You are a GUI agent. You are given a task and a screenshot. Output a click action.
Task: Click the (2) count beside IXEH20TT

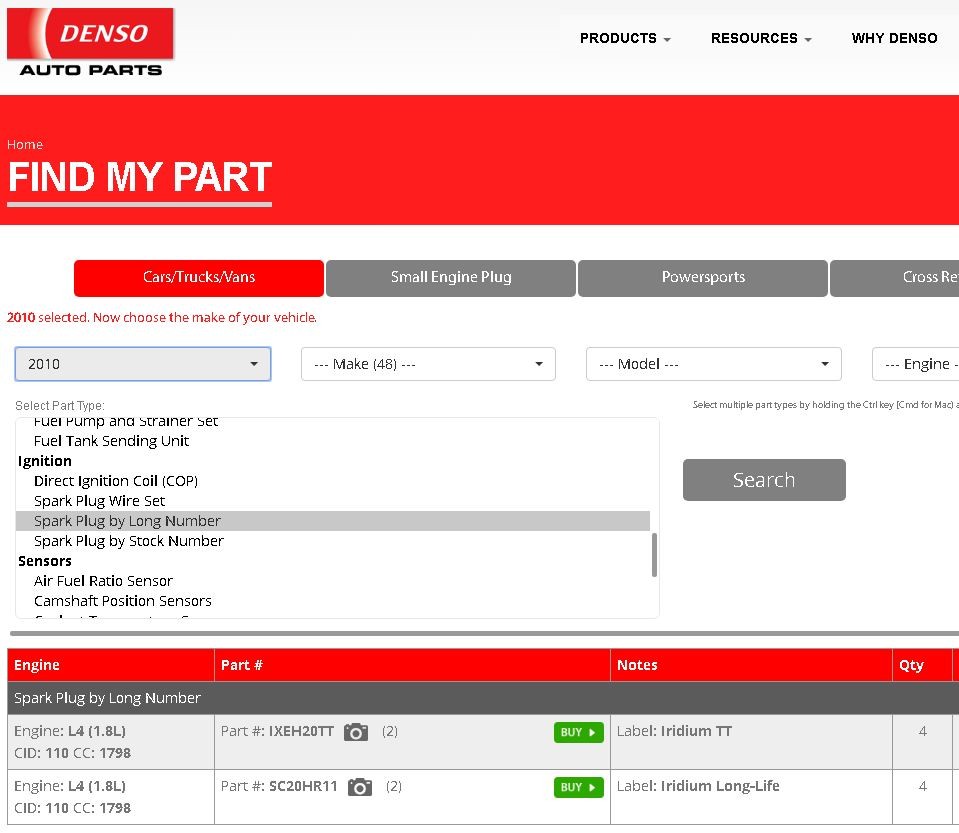tap(390, 731)
